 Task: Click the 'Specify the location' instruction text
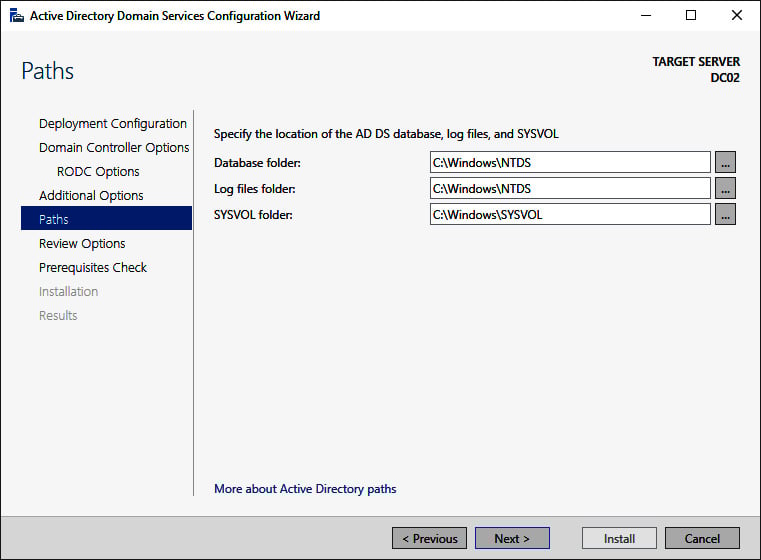tap(386, 134)
